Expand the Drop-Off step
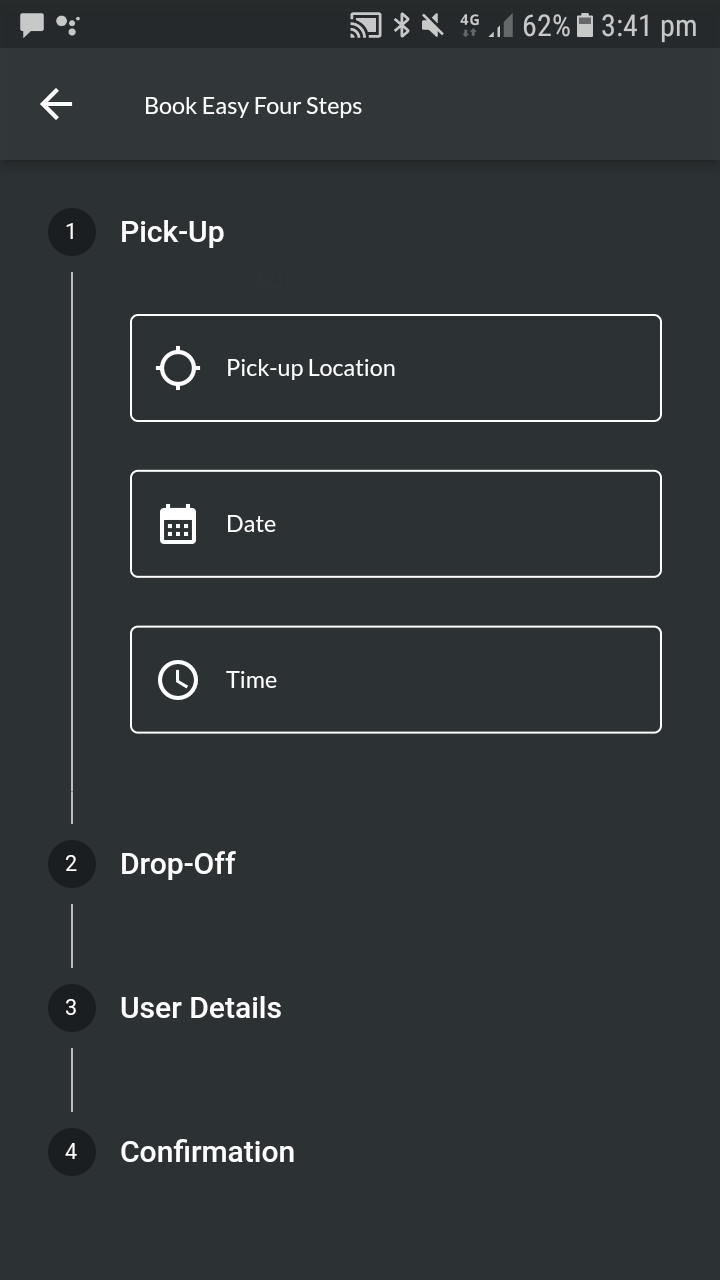This screenshot has width=720, height=1280. click(177, 864)
